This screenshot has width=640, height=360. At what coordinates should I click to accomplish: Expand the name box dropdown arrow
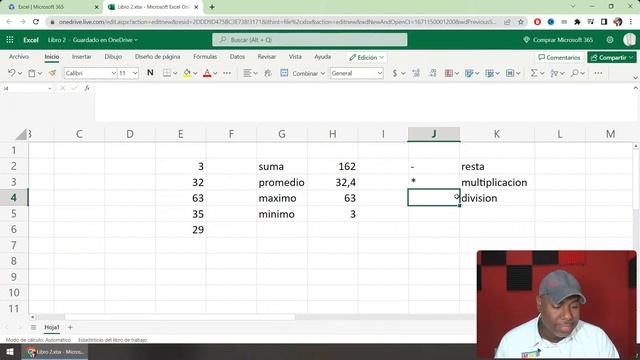49,88
